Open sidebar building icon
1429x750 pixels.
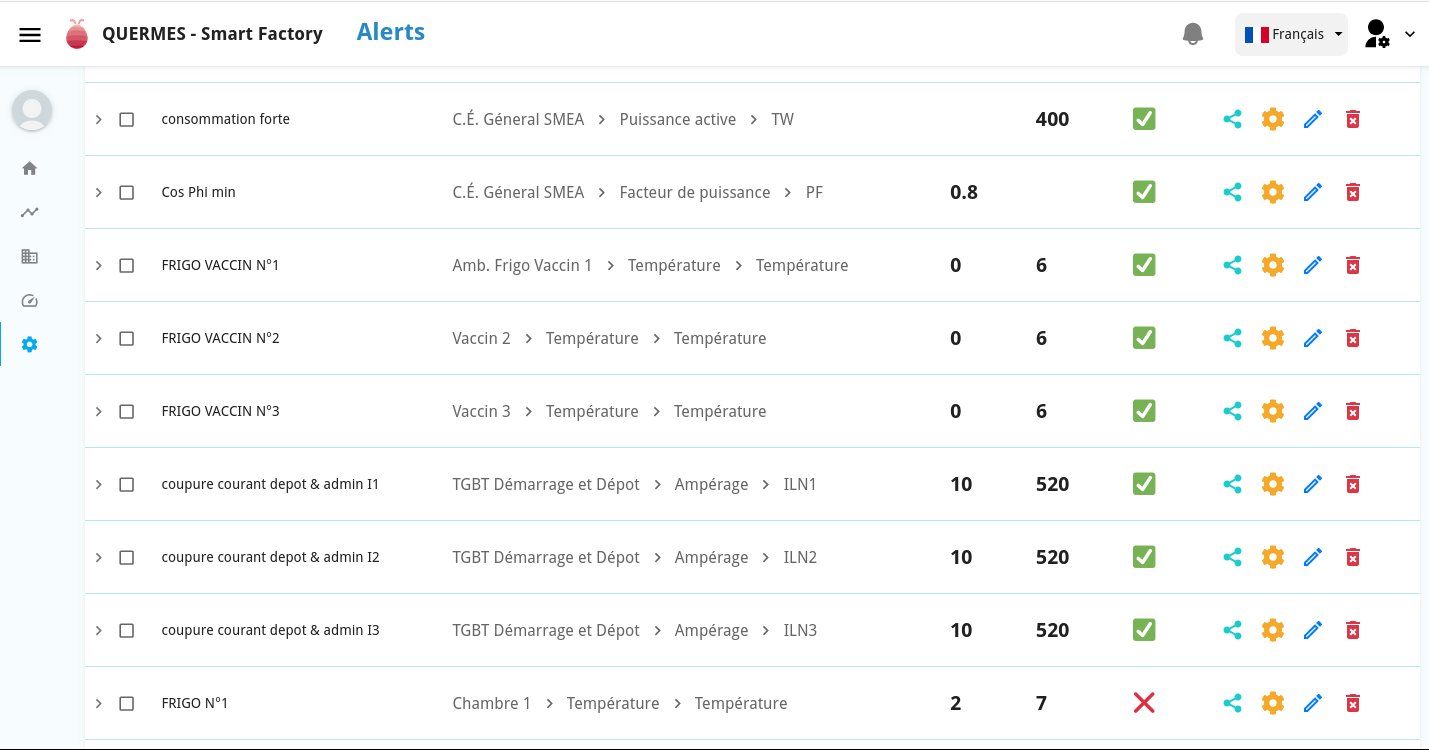point(30,256)
